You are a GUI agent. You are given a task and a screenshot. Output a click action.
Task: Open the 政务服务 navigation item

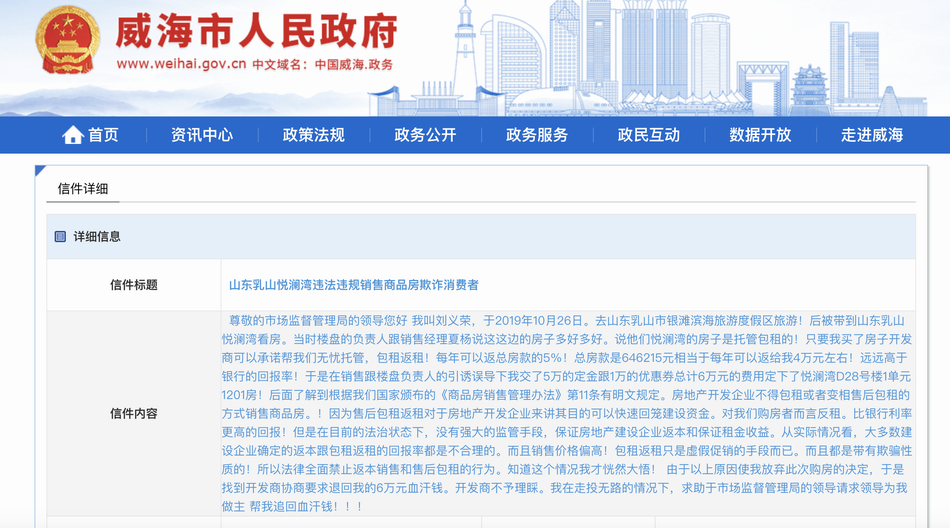[x=536, y=135]
